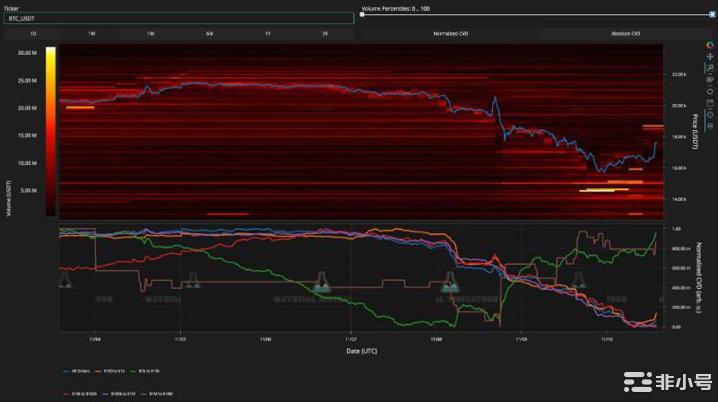
Task: Choose the 6M time range
Action: (x=209, y=33)
